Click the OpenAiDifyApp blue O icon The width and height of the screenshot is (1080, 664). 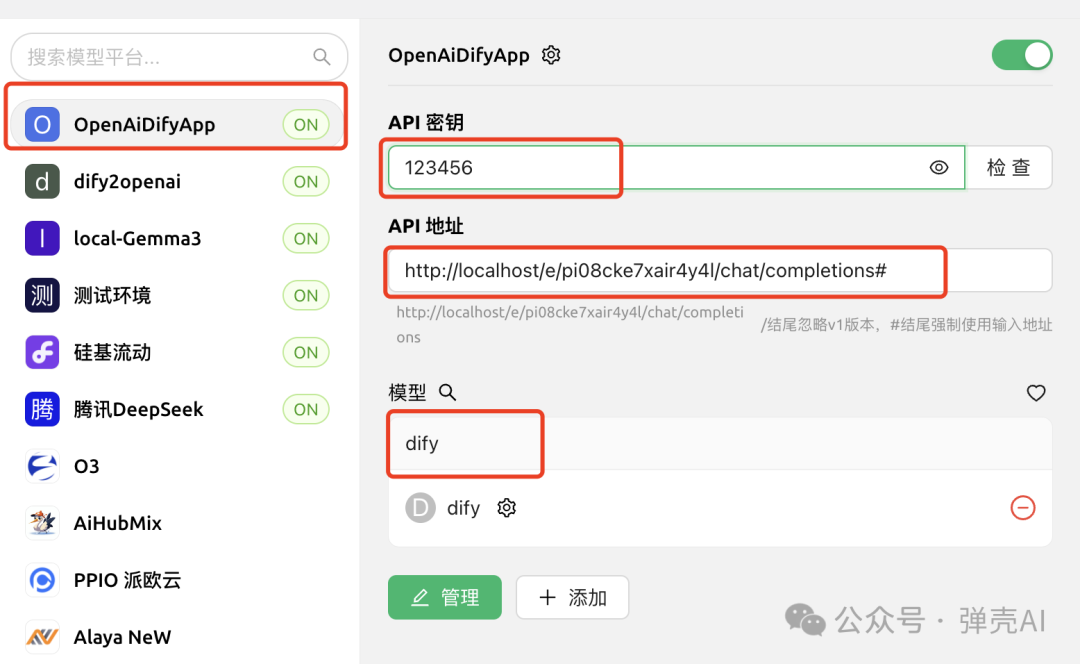point(42,125)
